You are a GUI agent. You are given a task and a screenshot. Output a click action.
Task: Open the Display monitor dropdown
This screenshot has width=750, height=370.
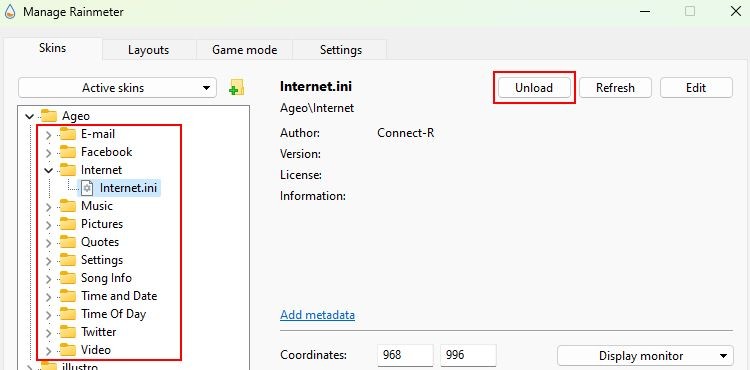click(x=645, y=356)
